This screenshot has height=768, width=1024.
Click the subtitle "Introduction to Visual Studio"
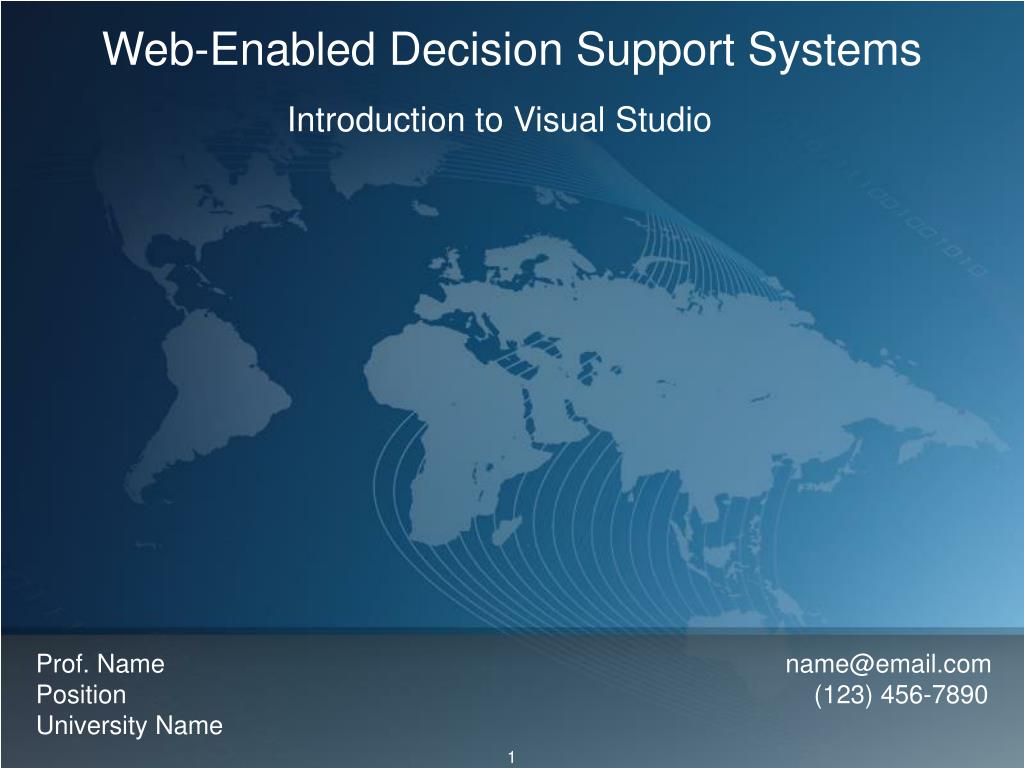[499, 120]
